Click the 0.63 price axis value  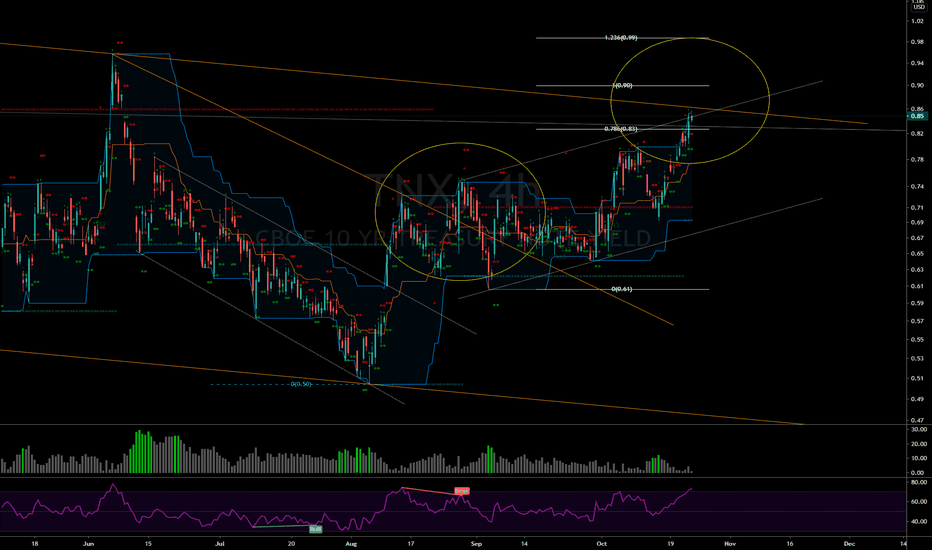coord(917,269)
